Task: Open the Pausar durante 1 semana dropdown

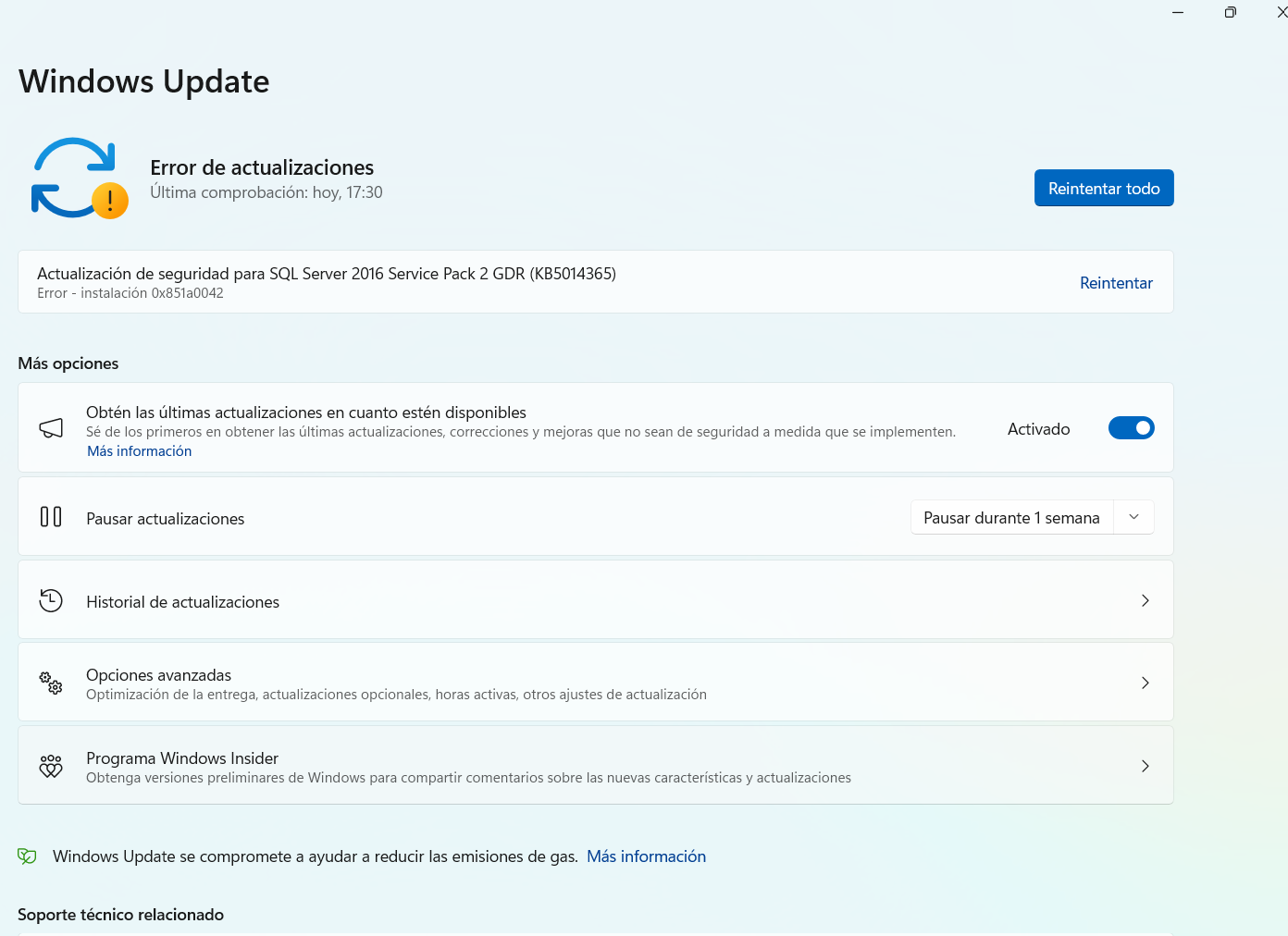Action: 1133,517
